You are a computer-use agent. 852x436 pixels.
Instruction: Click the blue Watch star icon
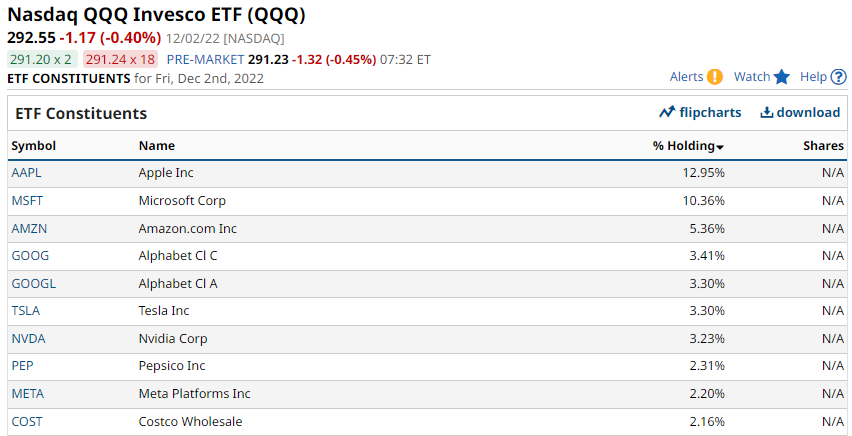pos(781,77)
